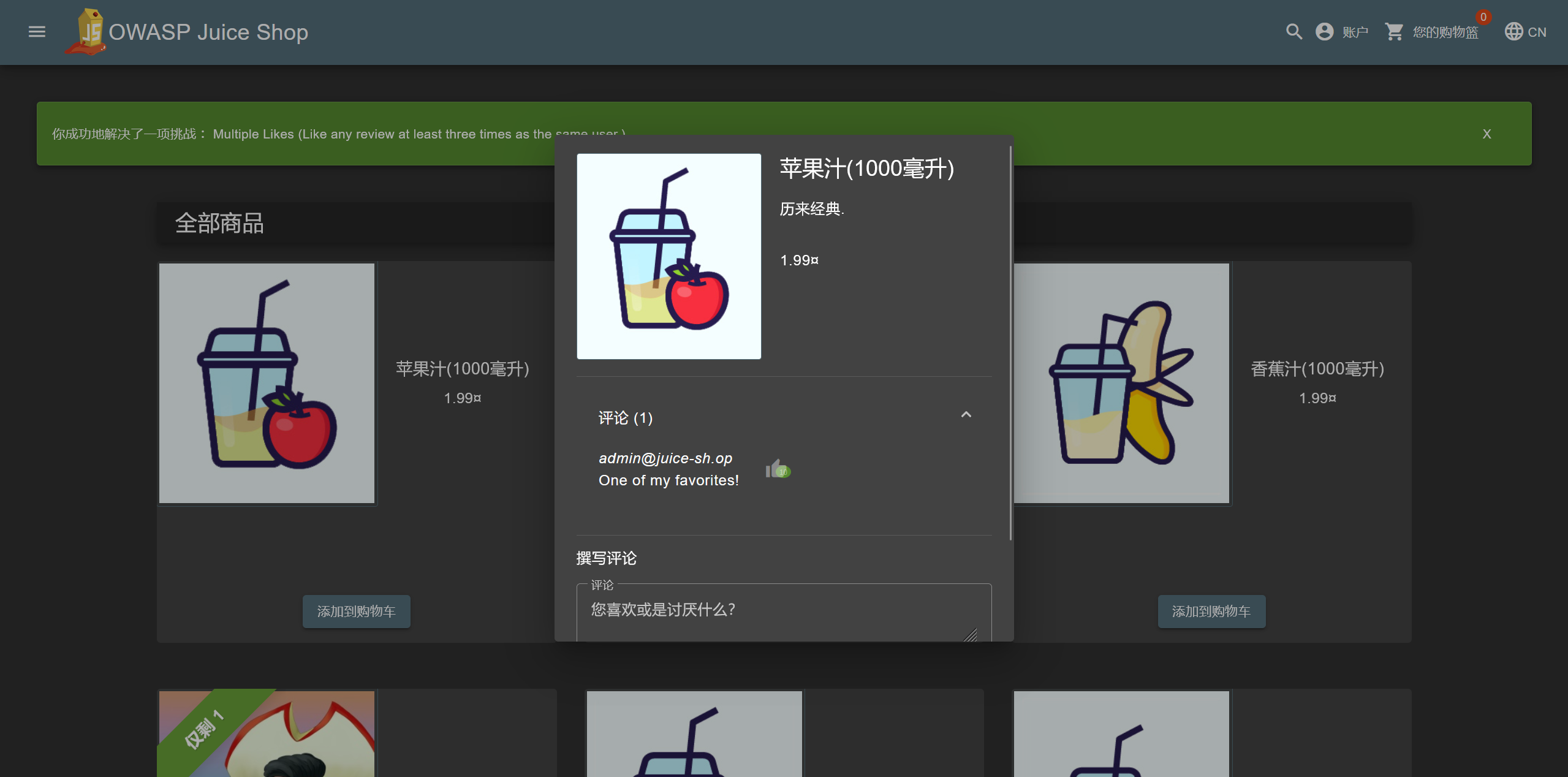Open the banana juice product thumbnail
1568x777 pixels.
pyautogui.click(x=1121, y=383)
